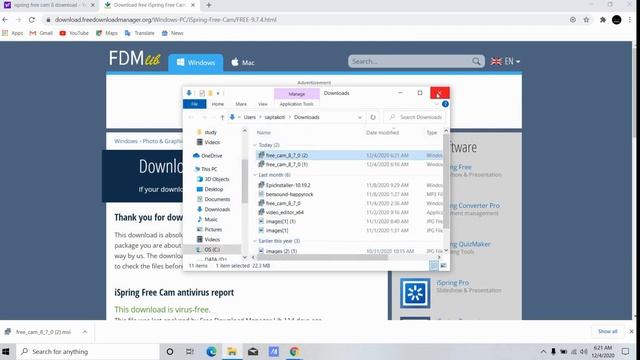Open notification center icon
640x360 pixels.
[x=625, y=351]
